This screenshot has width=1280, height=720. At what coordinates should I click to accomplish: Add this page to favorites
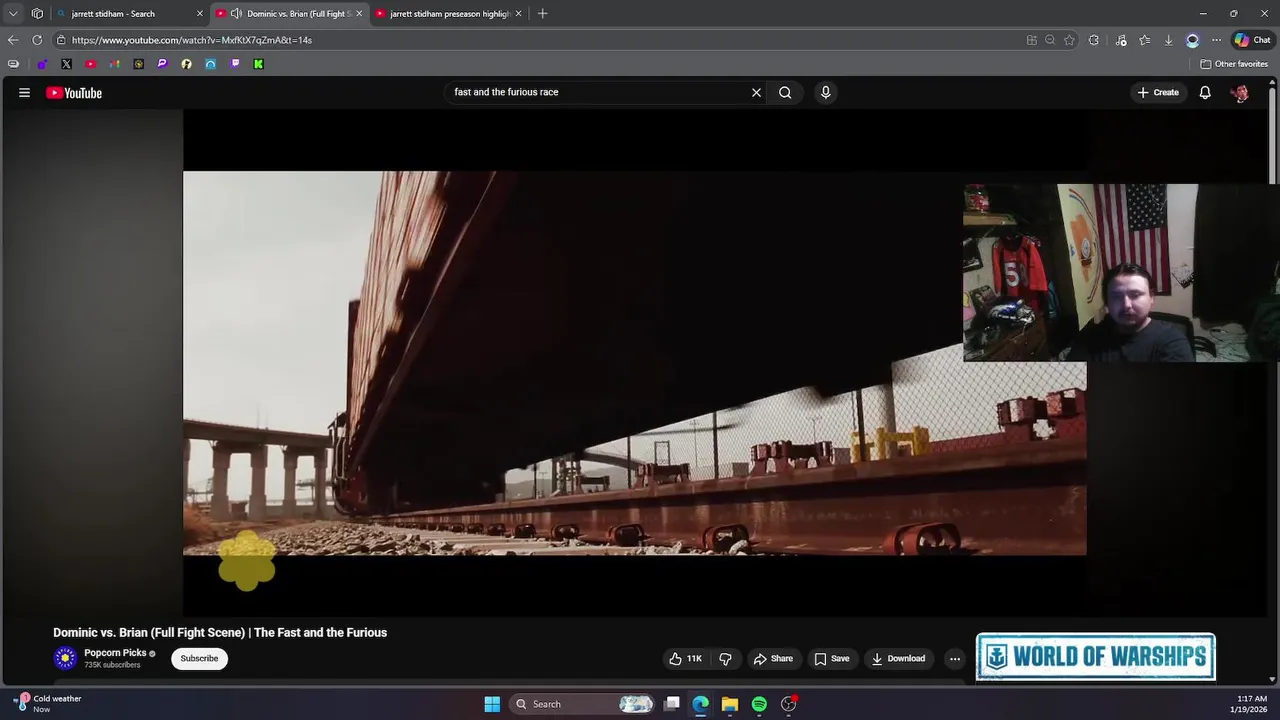(1069, 40)
